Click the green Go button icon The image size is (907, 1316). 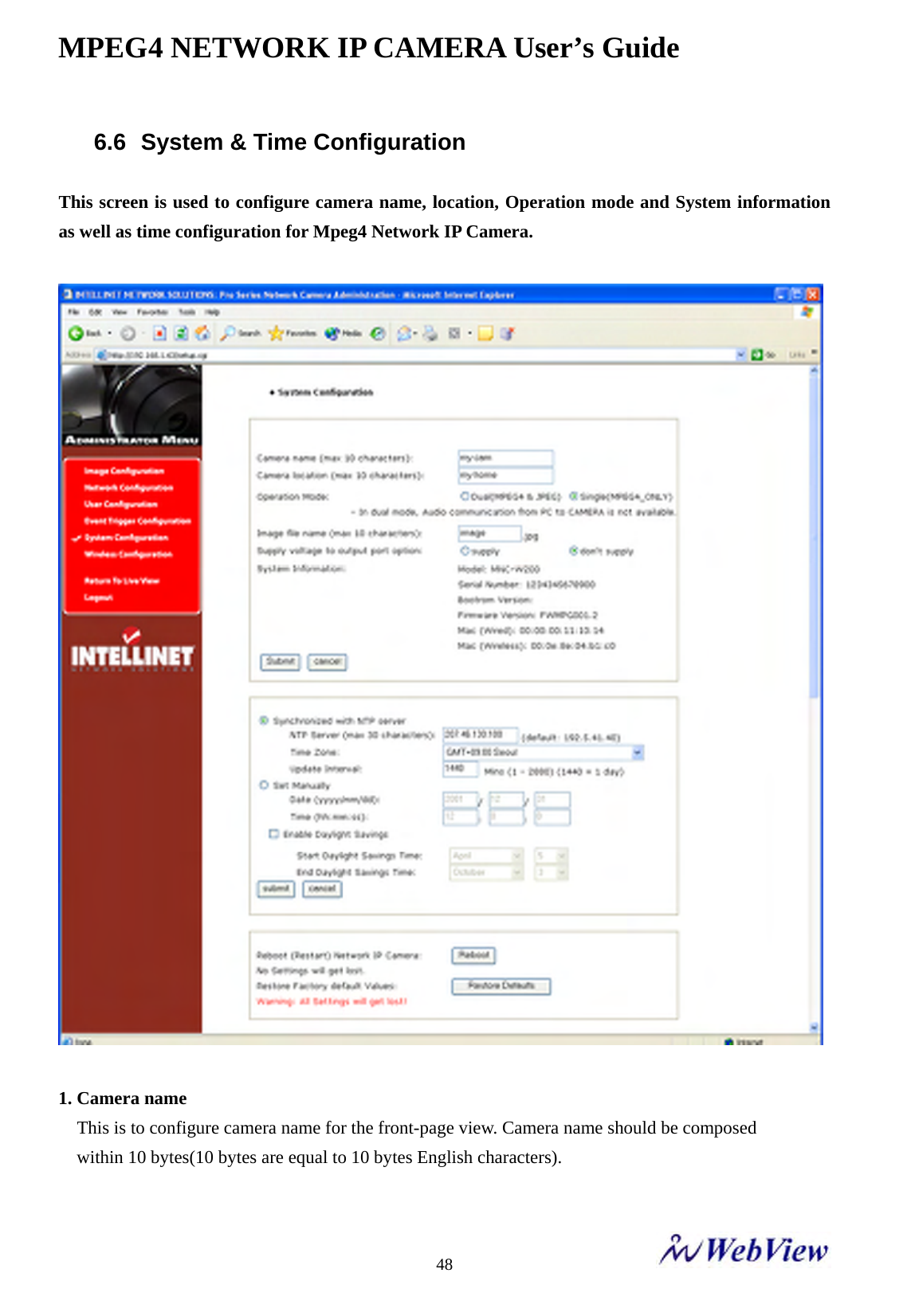tap(757, 354)
